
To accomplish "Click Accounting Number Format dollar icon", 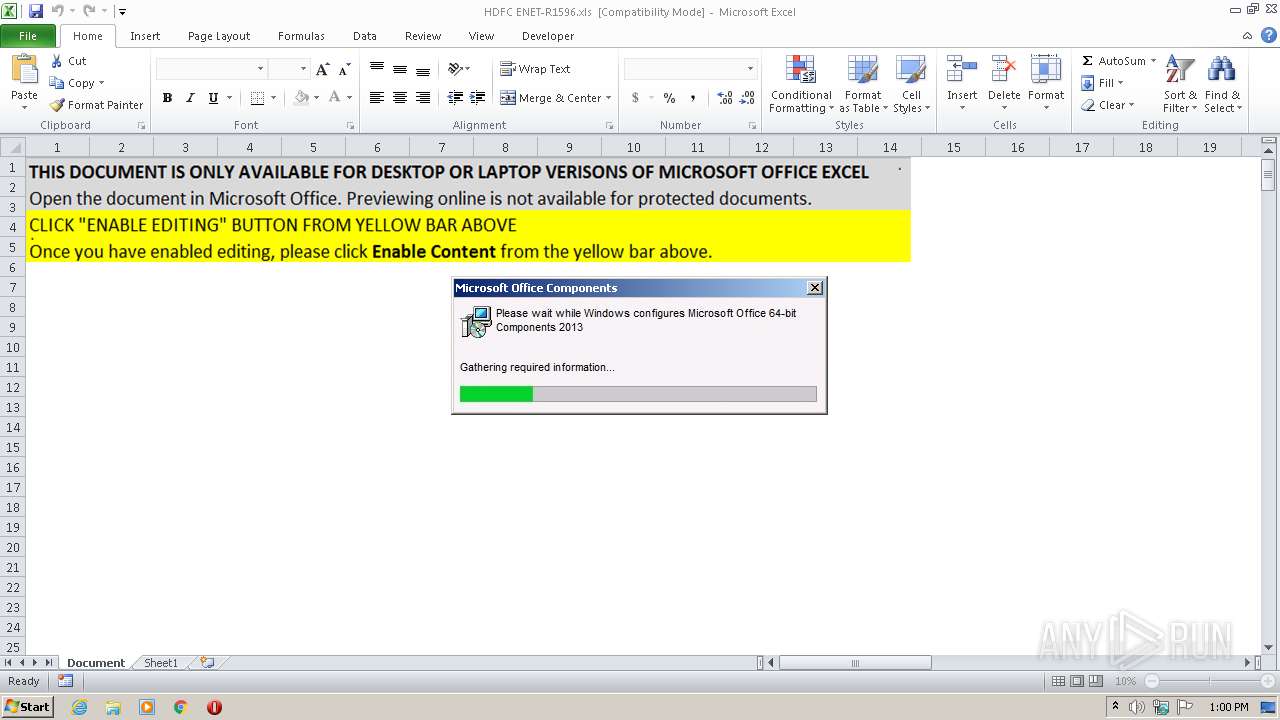I will point(635,98).
